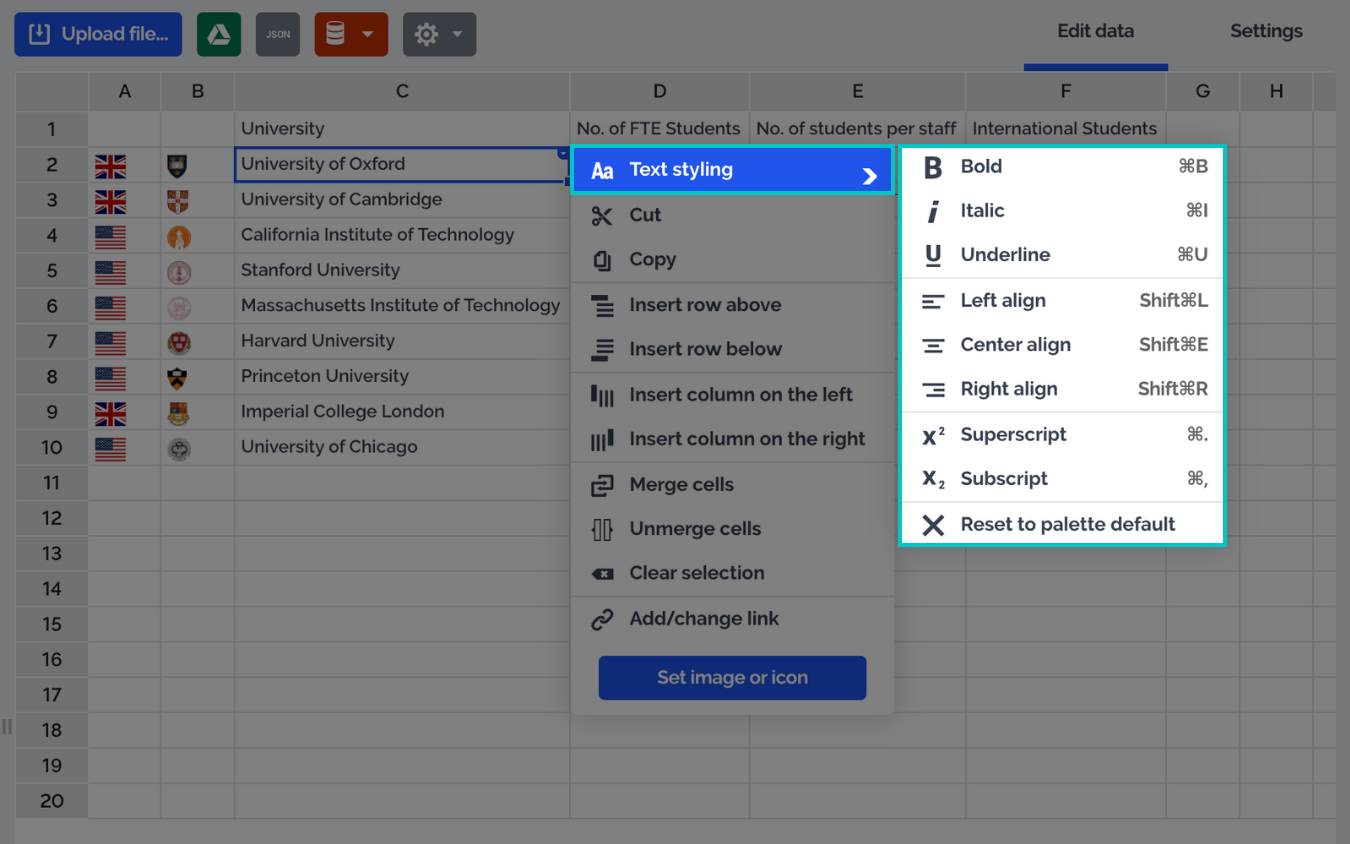
Task: Choose Center align from the submenu
Action: tap(1015, 345)
